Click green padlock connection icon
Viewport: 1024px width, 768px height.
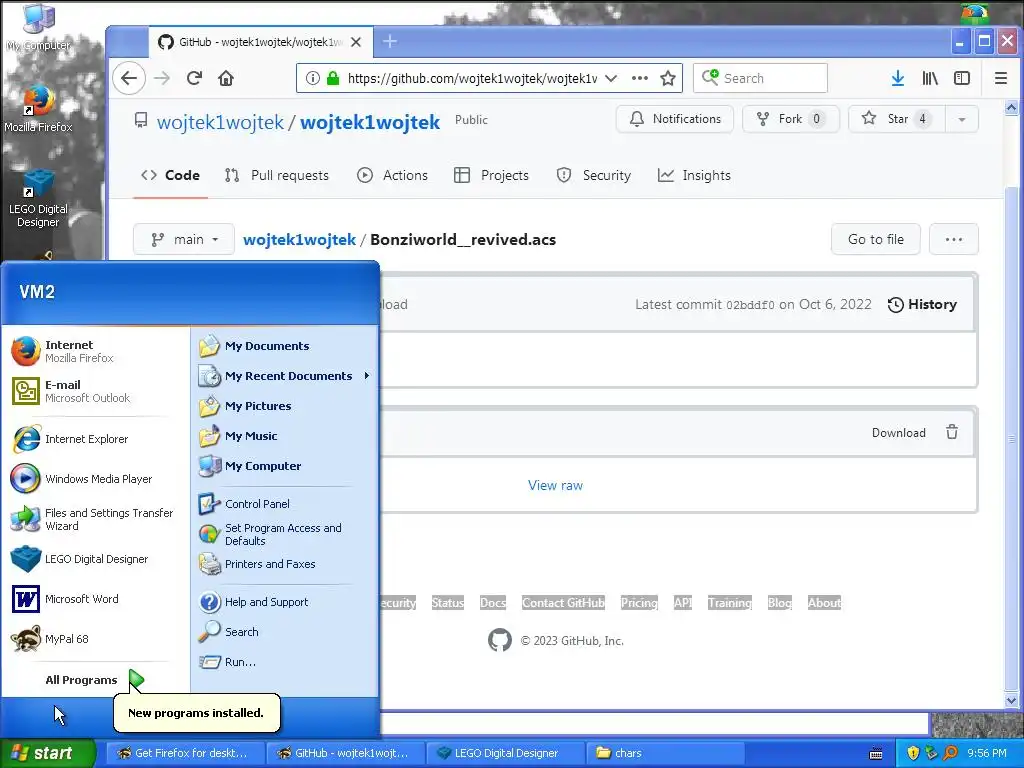333,78
